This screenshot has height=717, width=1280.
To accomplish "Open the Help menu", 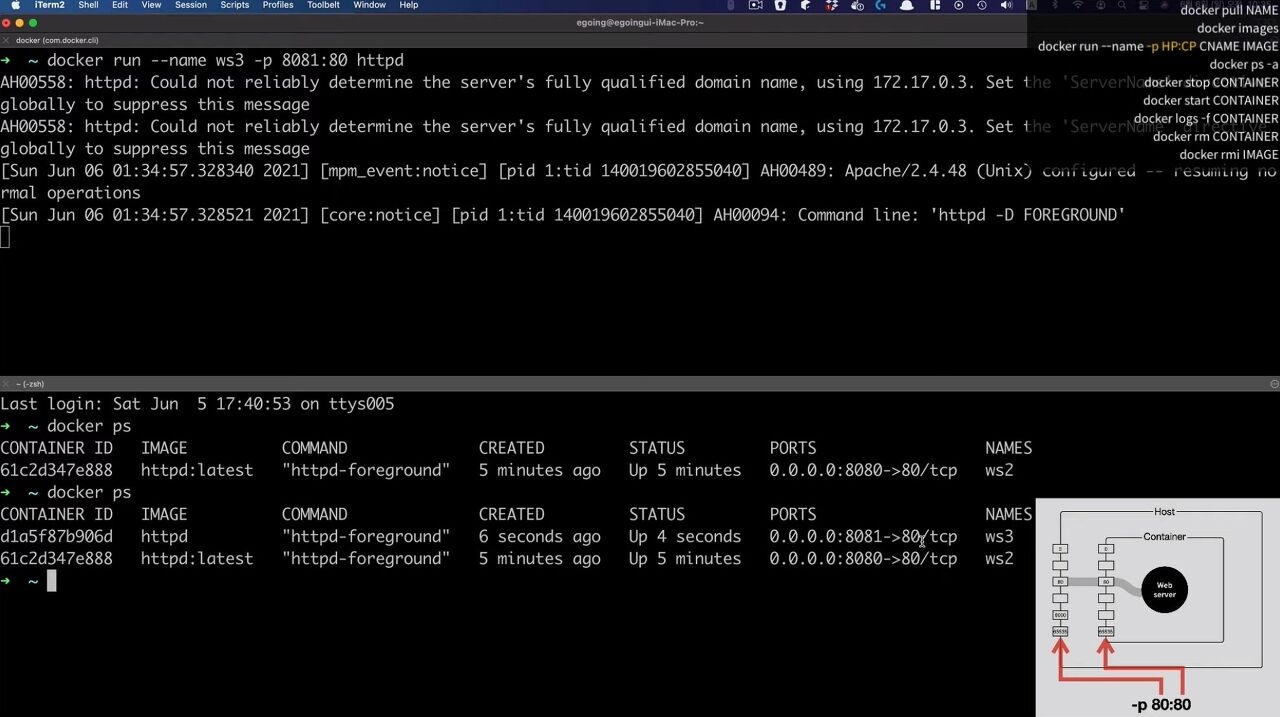I will 409,5.
